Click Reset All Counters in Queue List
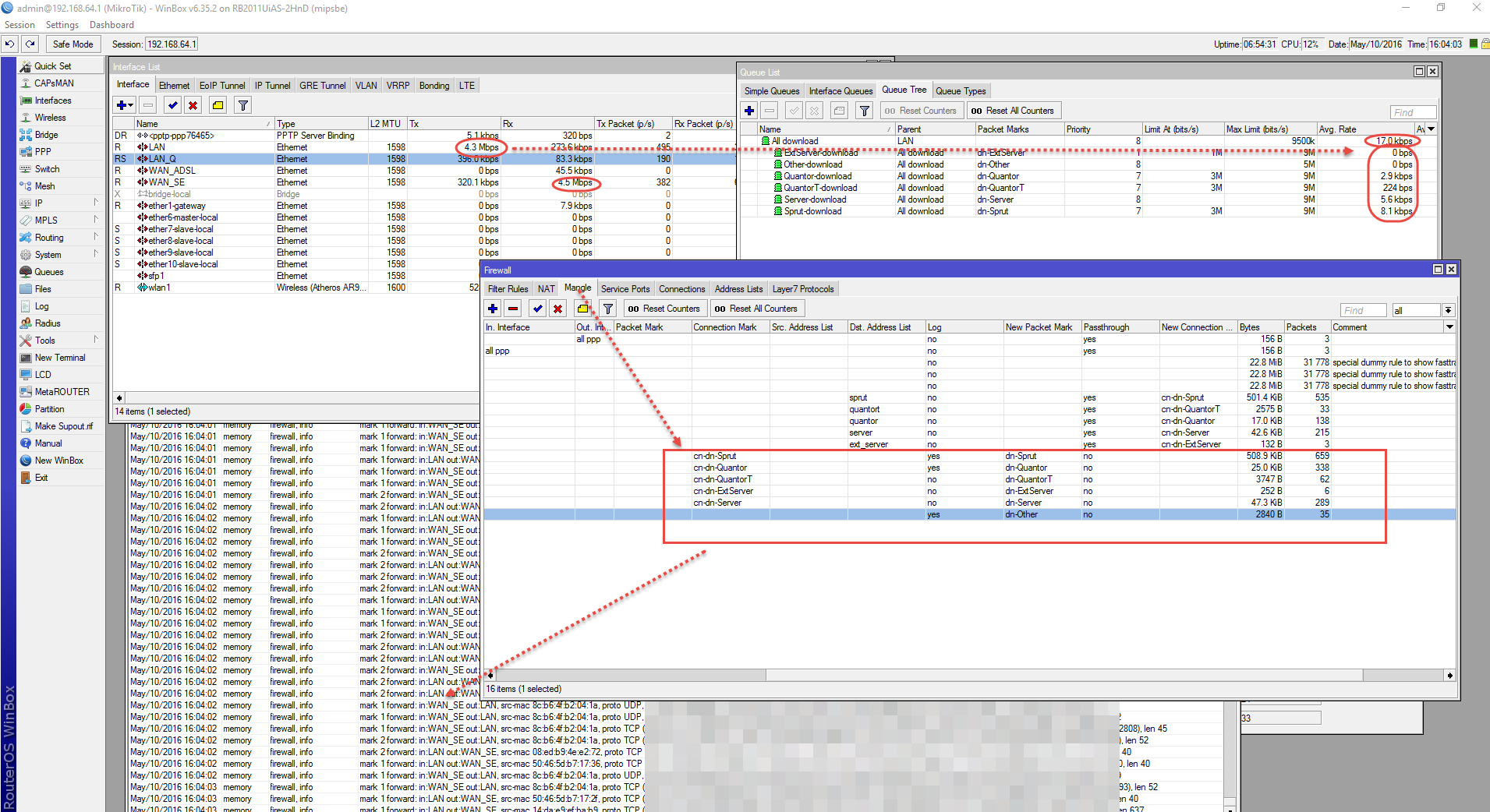The width and height of the screenshot is (1490, 812). click(1012, 111)
